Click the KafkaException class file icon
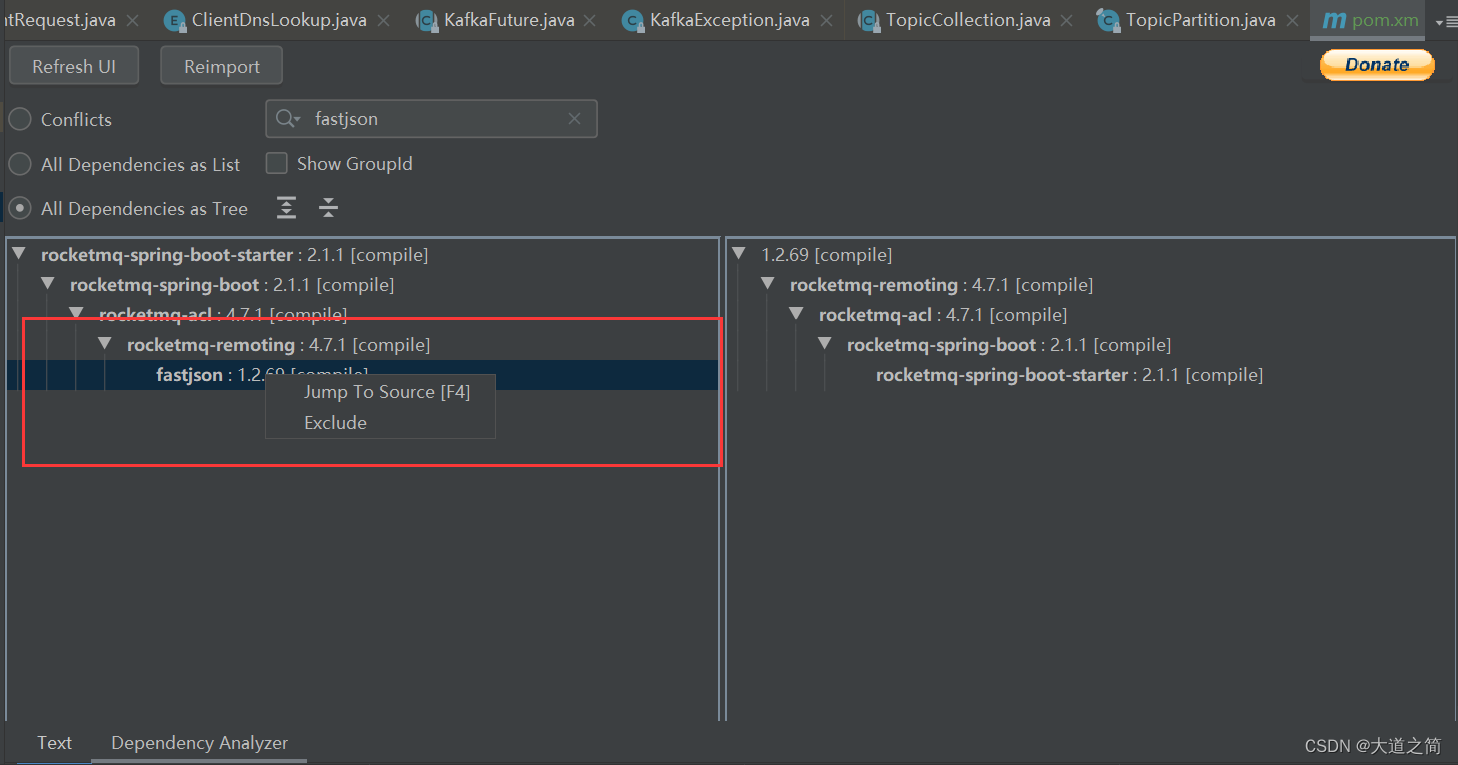 [x=634, y=20]
